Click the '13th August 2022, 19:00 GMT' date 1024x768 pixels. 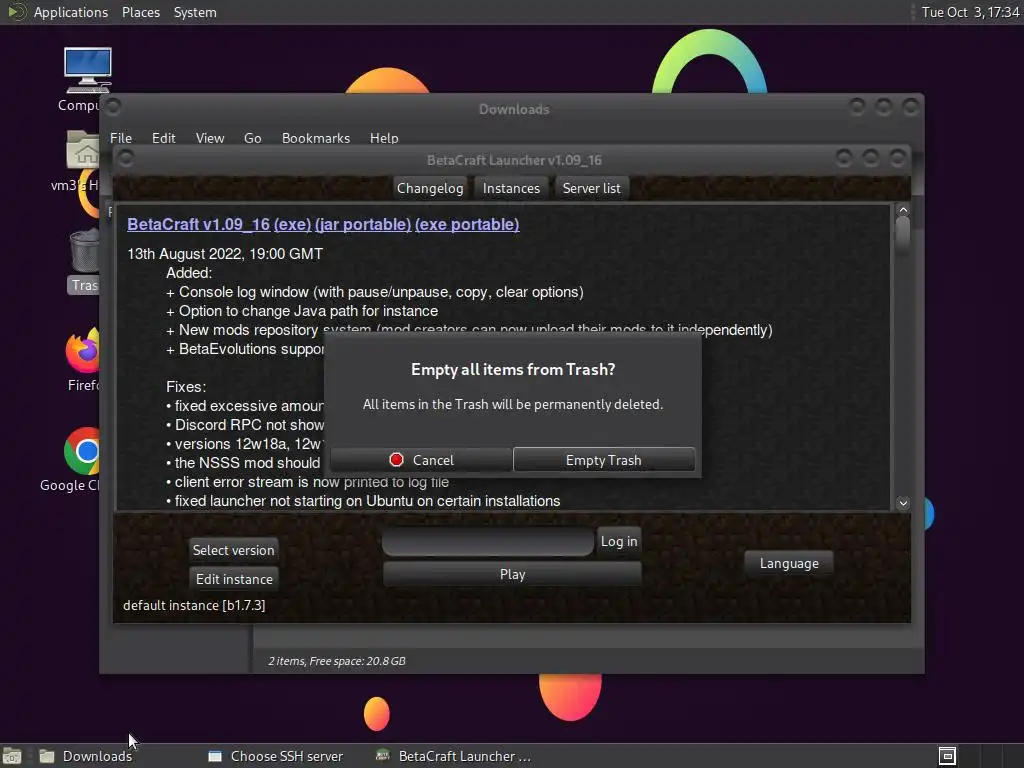click(x=225, y=254)
